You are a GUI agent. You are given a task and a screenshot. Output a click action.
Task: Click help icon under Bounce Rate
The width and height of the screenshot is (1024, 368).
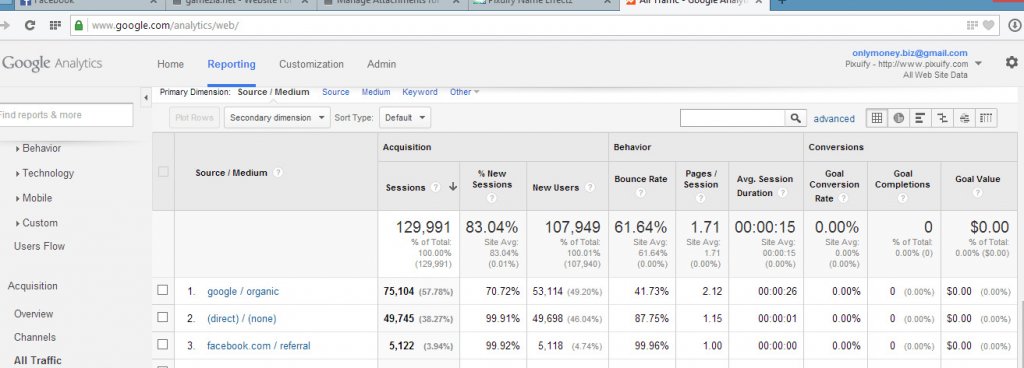point(641,193)
